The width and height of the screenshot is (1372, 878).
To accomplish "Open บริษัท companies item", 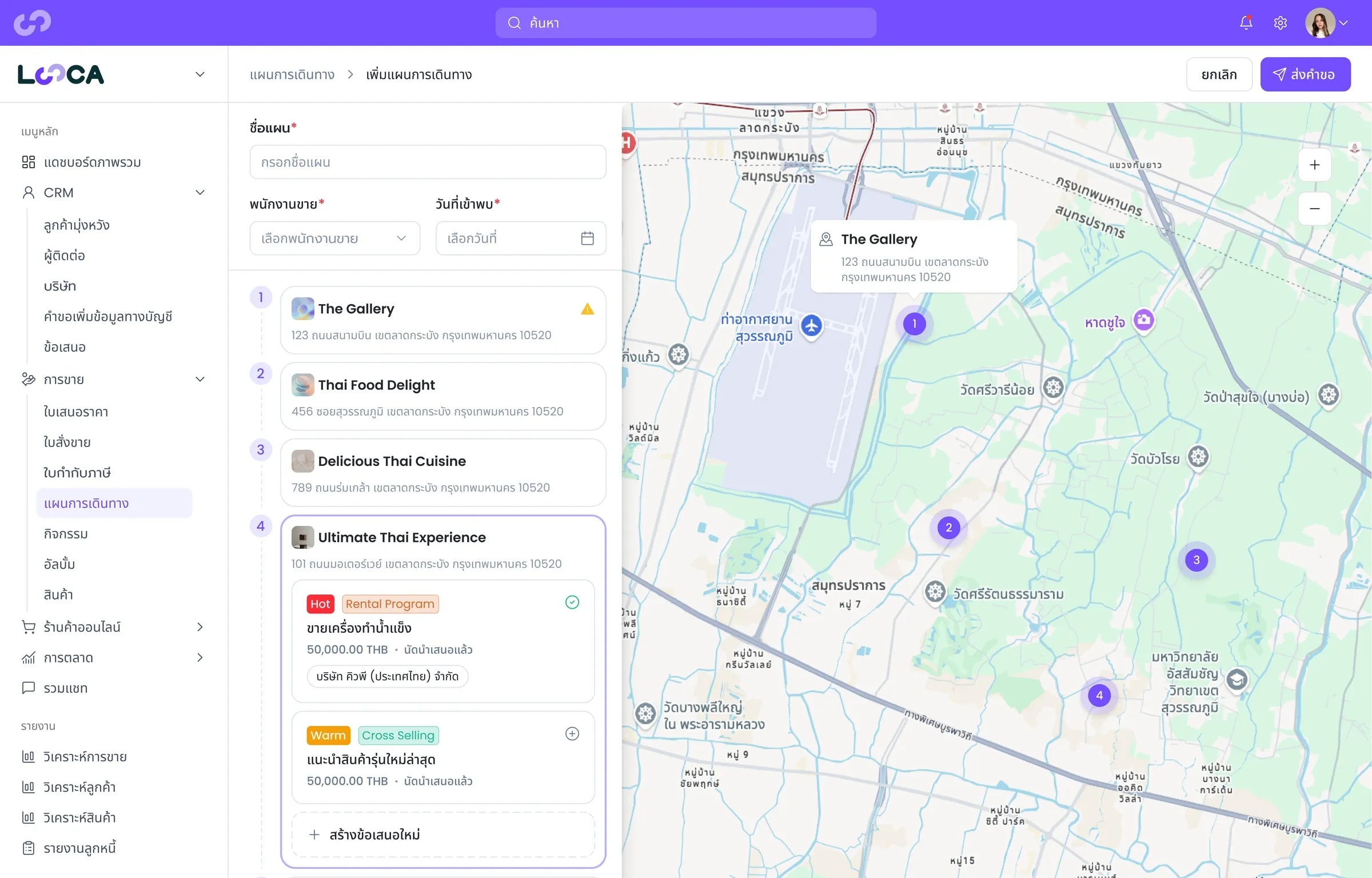I will click(x=60, y=286).
